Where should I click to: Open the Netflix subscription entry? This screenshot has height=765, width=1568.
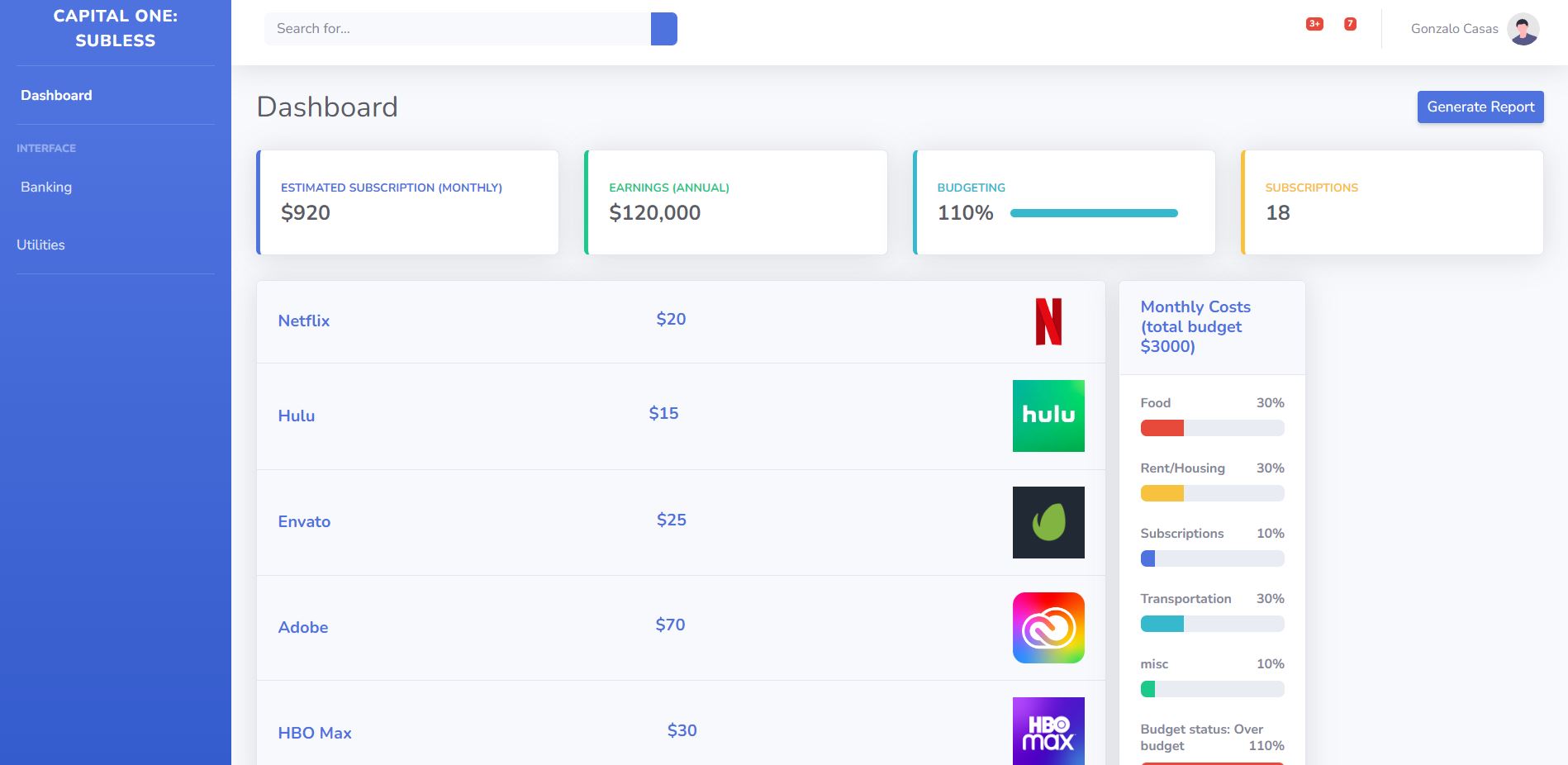tap(303, 321)
